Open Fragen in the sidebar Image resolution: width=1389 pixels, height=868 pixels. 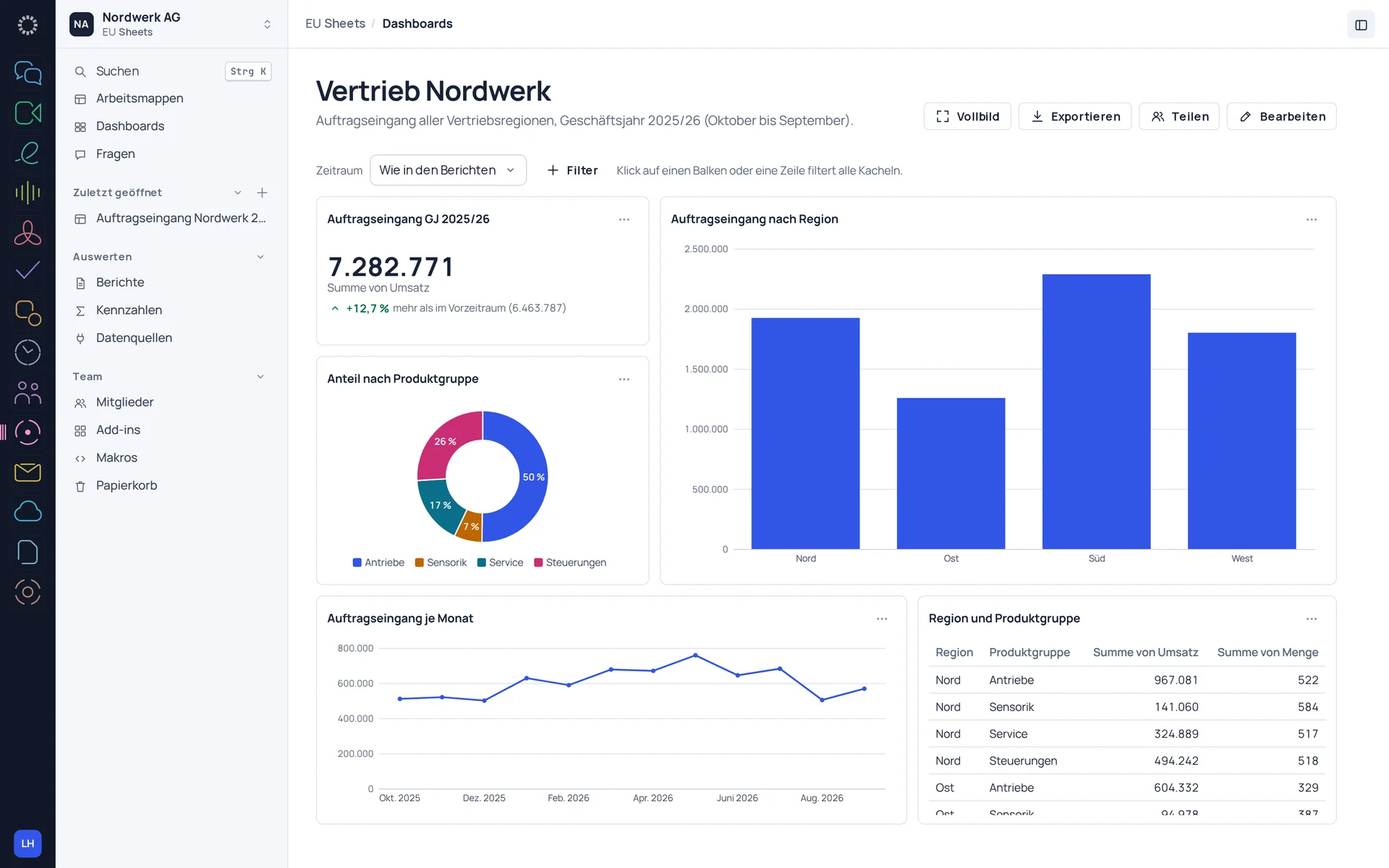(x=171, y=154)
